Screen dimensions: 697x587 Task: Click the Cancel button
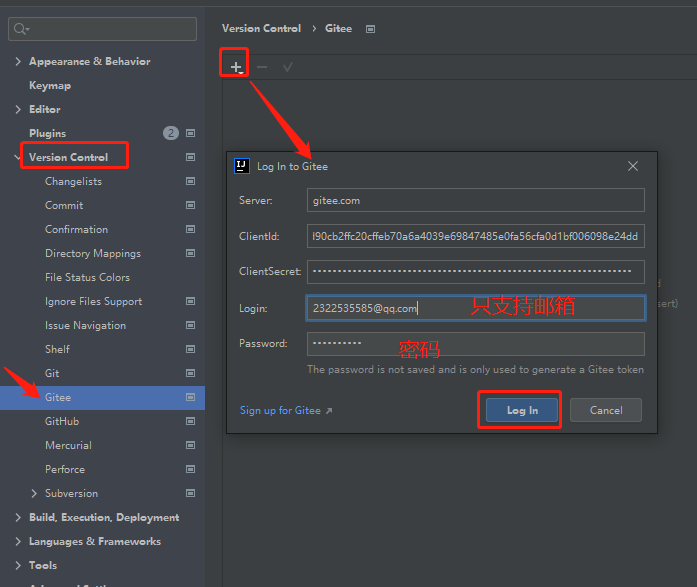click(x=605, y=410)
